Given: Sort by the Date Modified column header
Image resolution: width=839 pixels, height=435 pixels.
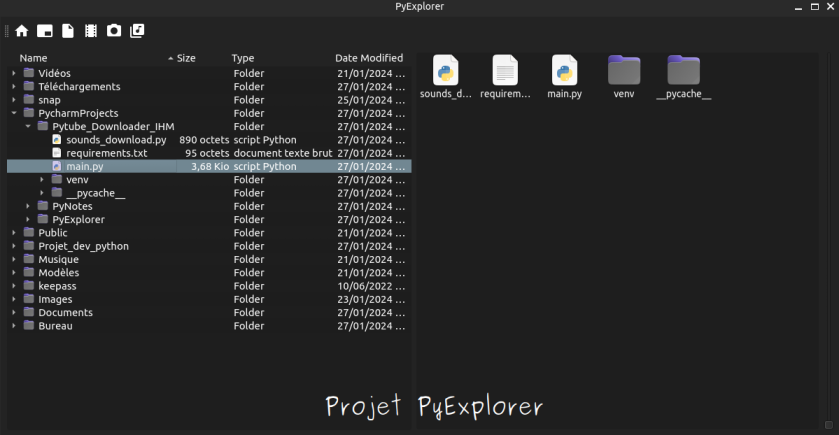Looking at the screenshot, I should [x=368, y=58].
